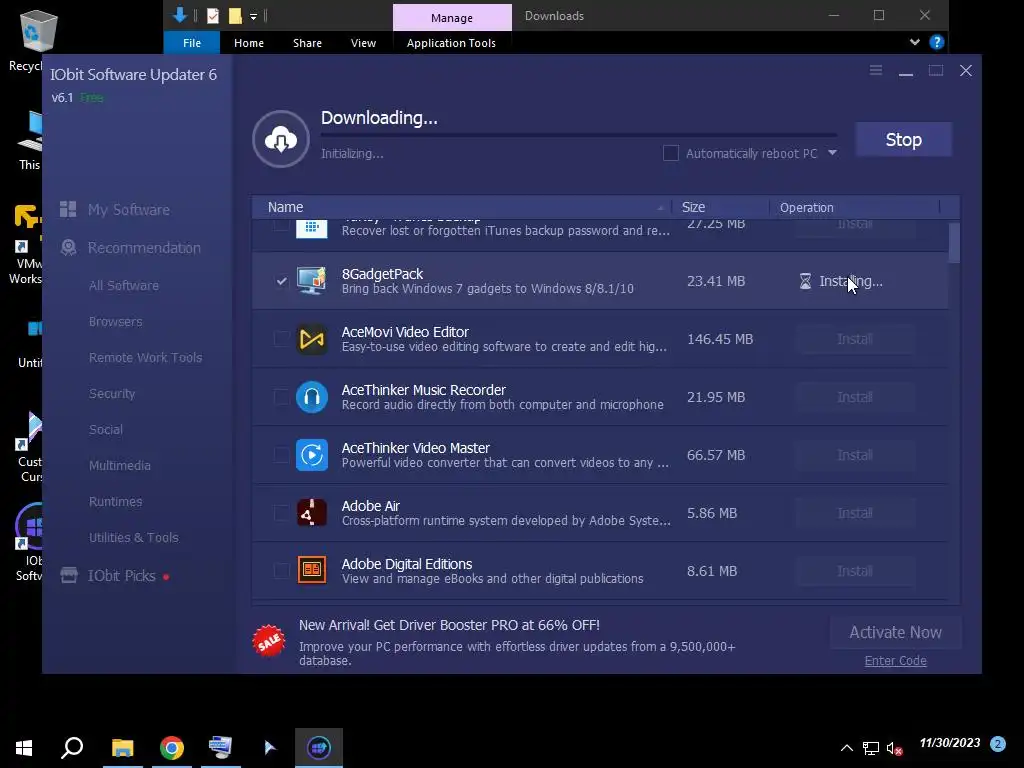The height and width of the screenshot is (768, 1024).
Task: Click the taskbar date 11/30/2023
Action: coord(950,743)
